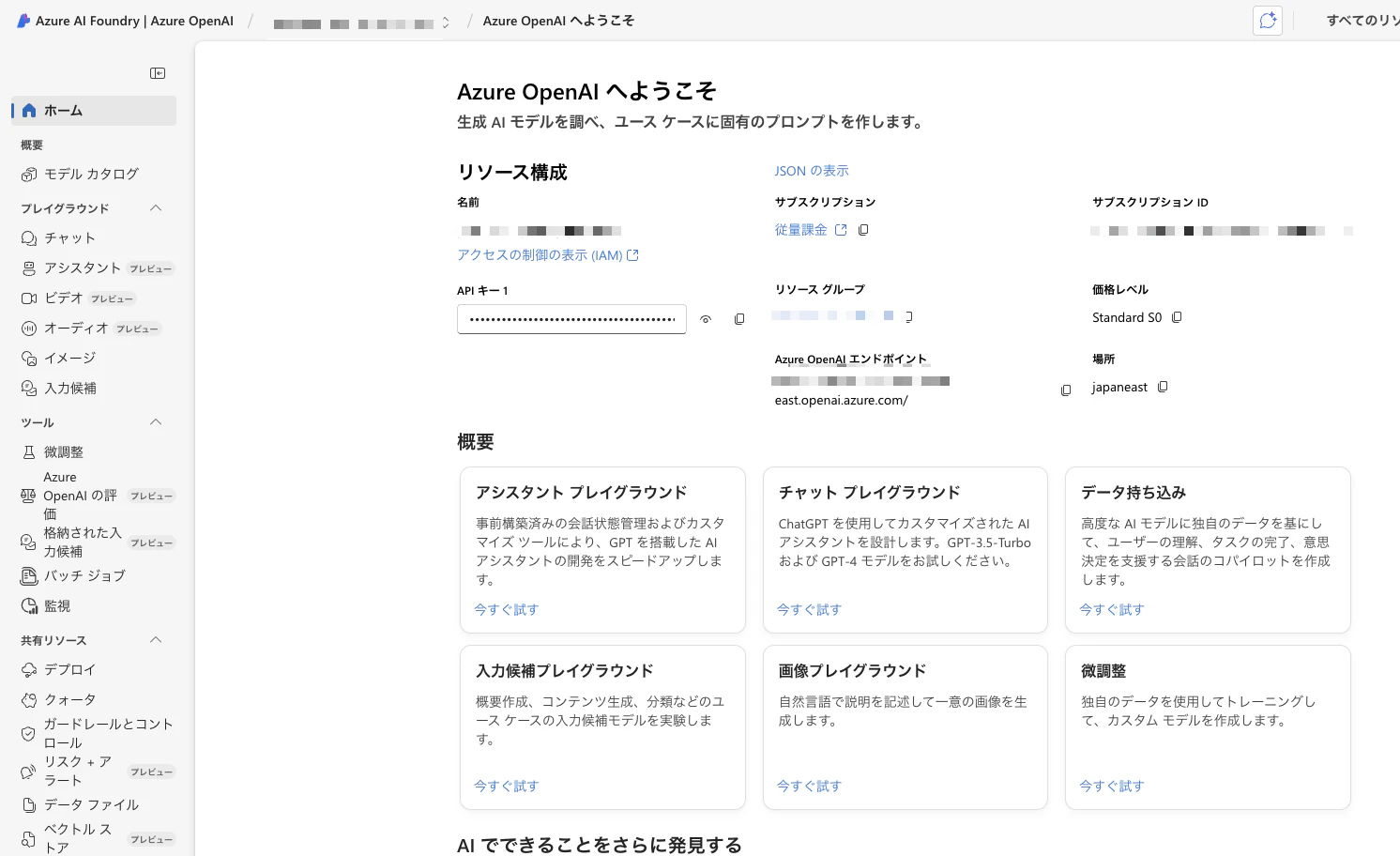
Task: Click the Standard S0 value text
Action: [x=1127, y=317]
